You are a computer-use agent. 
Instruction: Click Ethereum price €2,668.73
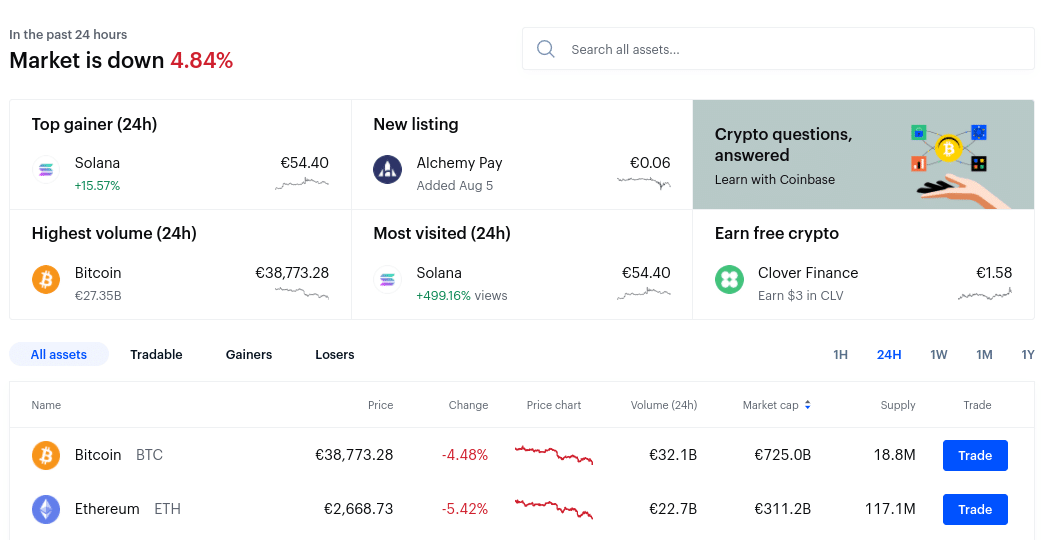tap(358, 509)
